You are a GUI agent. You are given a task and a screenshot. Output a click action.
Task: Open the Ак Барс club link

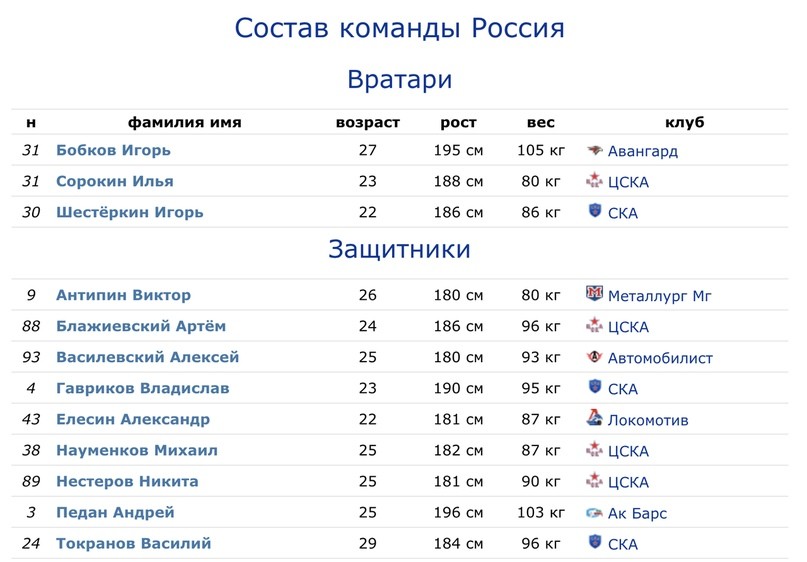click(637, 513)
